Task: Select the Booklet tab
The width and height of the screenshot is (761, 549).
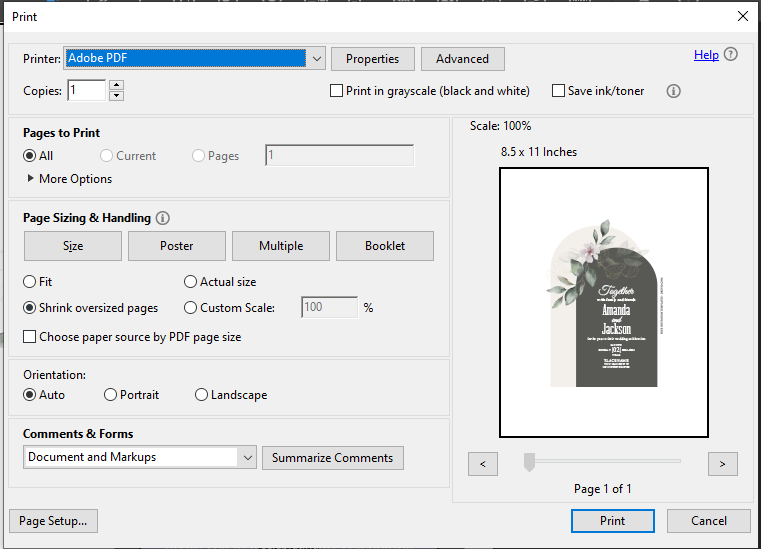Action: point(385,246)
